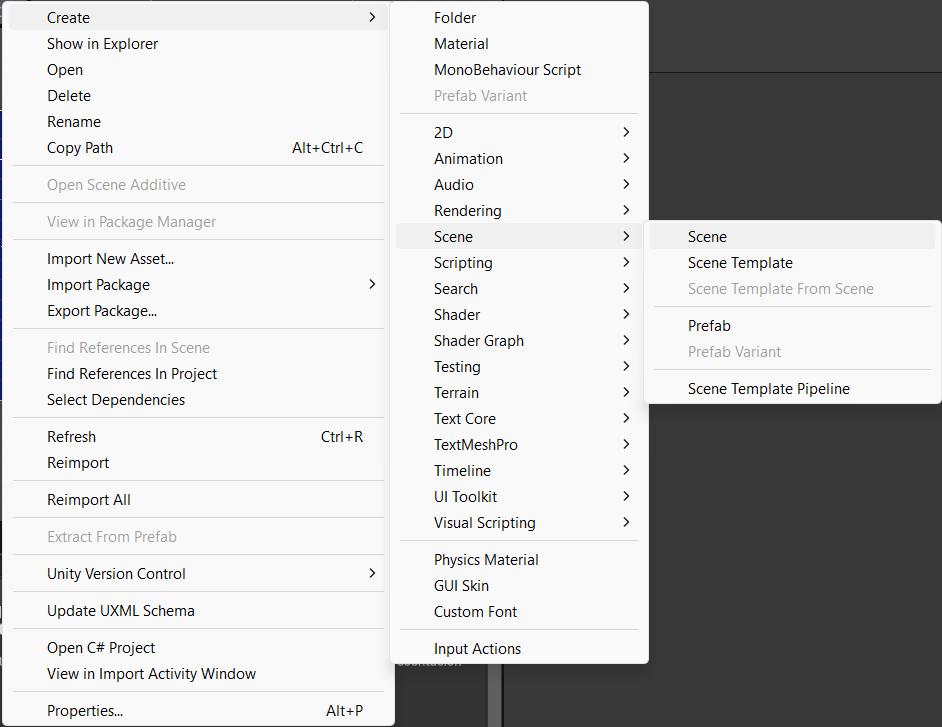Select Scene in the Scene submenu
The image size is (942, 727).
click(x=792, y=237)
